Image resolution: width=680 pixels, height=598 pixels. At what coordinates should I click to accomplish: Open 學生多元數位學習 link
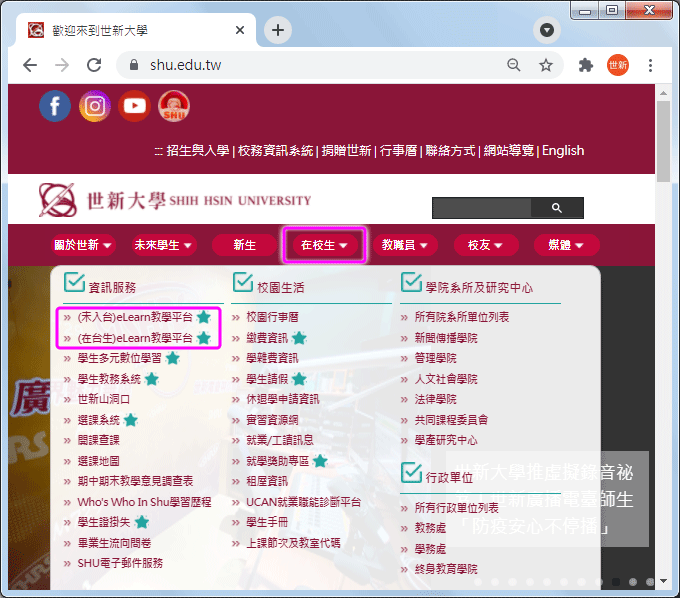coord(120,359)
